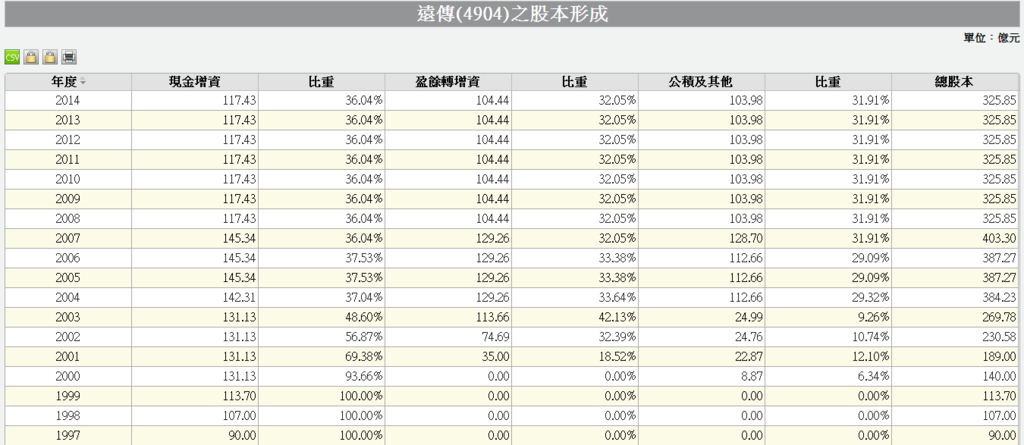Select the 1997 year cell

pyautogui.click(x=68, y=435)
